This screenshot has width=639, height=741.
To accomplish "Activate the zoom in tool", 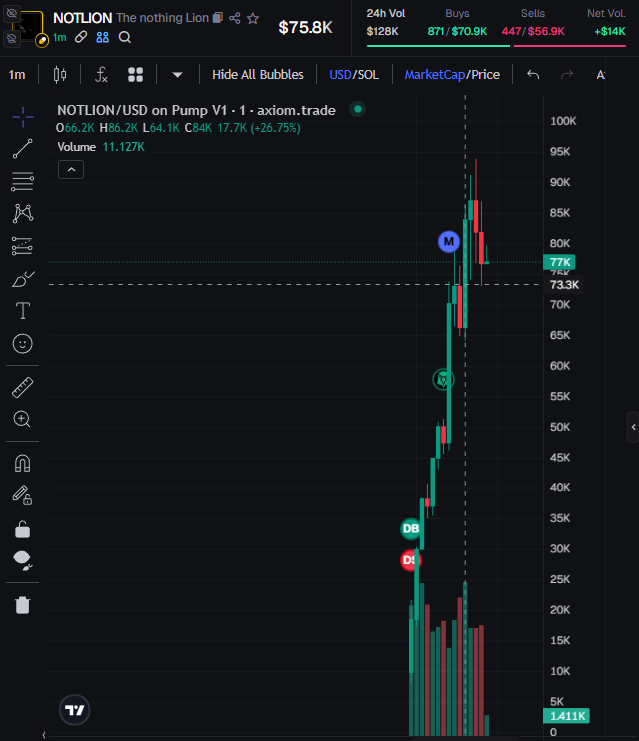I will pos(23,419).
